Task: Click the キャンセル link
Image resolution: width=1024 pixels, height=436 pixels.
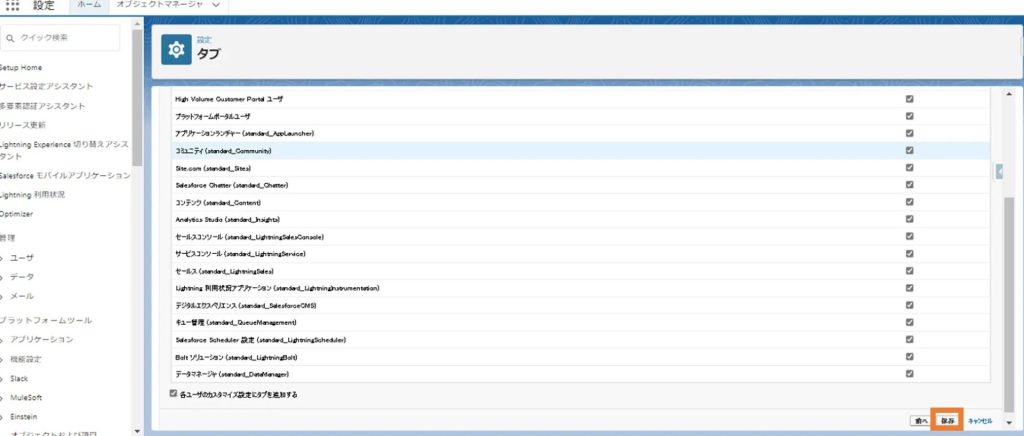Action: (980, 421)
